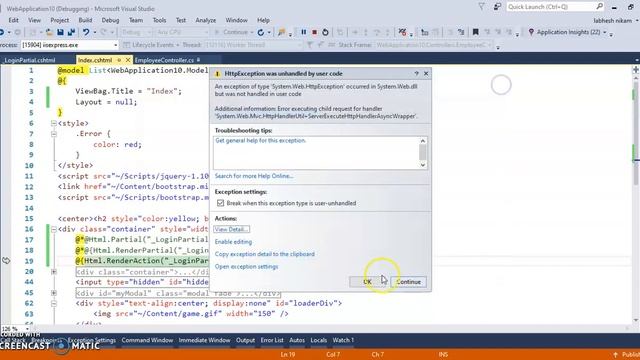Expand the collapsed myModal div at line 45
Image resolution: width=640 pixels, height=360 pixels.
53,293
